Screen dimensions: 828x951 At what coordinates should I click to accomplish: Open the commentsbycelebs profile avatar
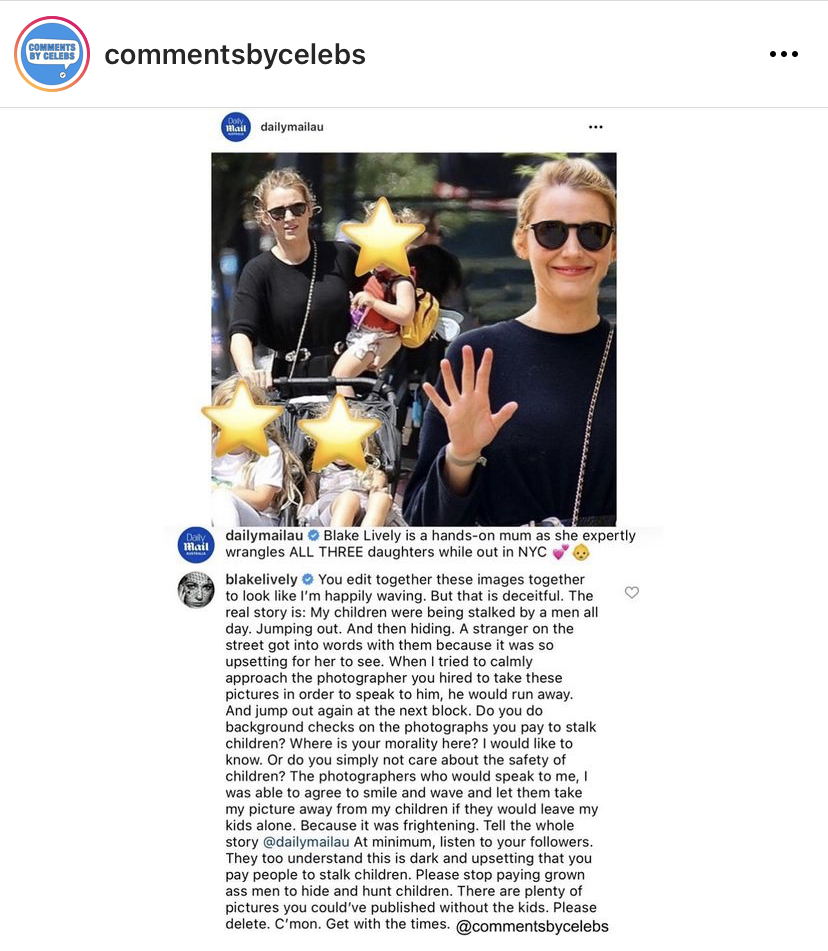(x=52, y=54)
